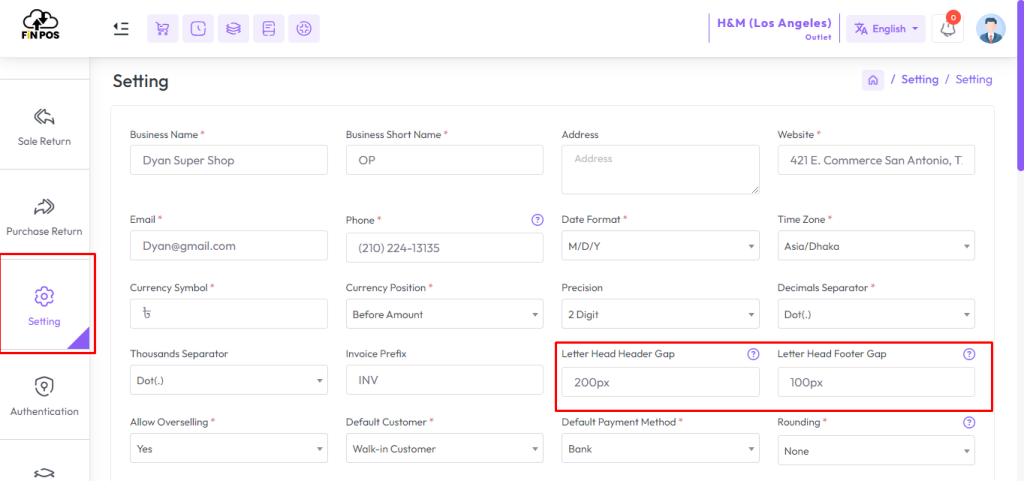Screen dimensions: 1024x481
Task: Open the Rounding dropdown showing None
Action: click(x=876, y=450)
